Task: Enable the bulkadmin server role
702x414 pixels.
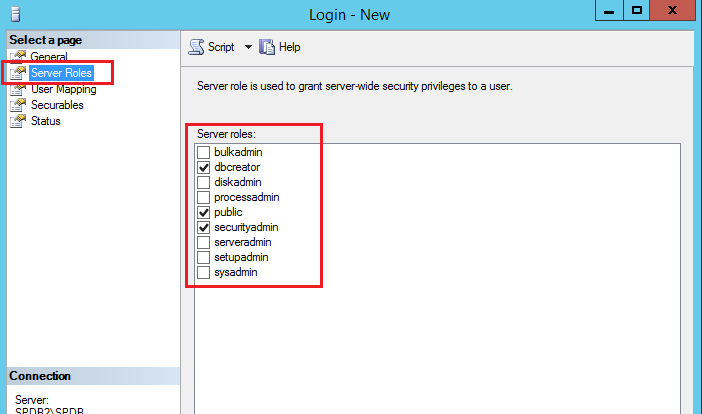Action: pos(204,152)
